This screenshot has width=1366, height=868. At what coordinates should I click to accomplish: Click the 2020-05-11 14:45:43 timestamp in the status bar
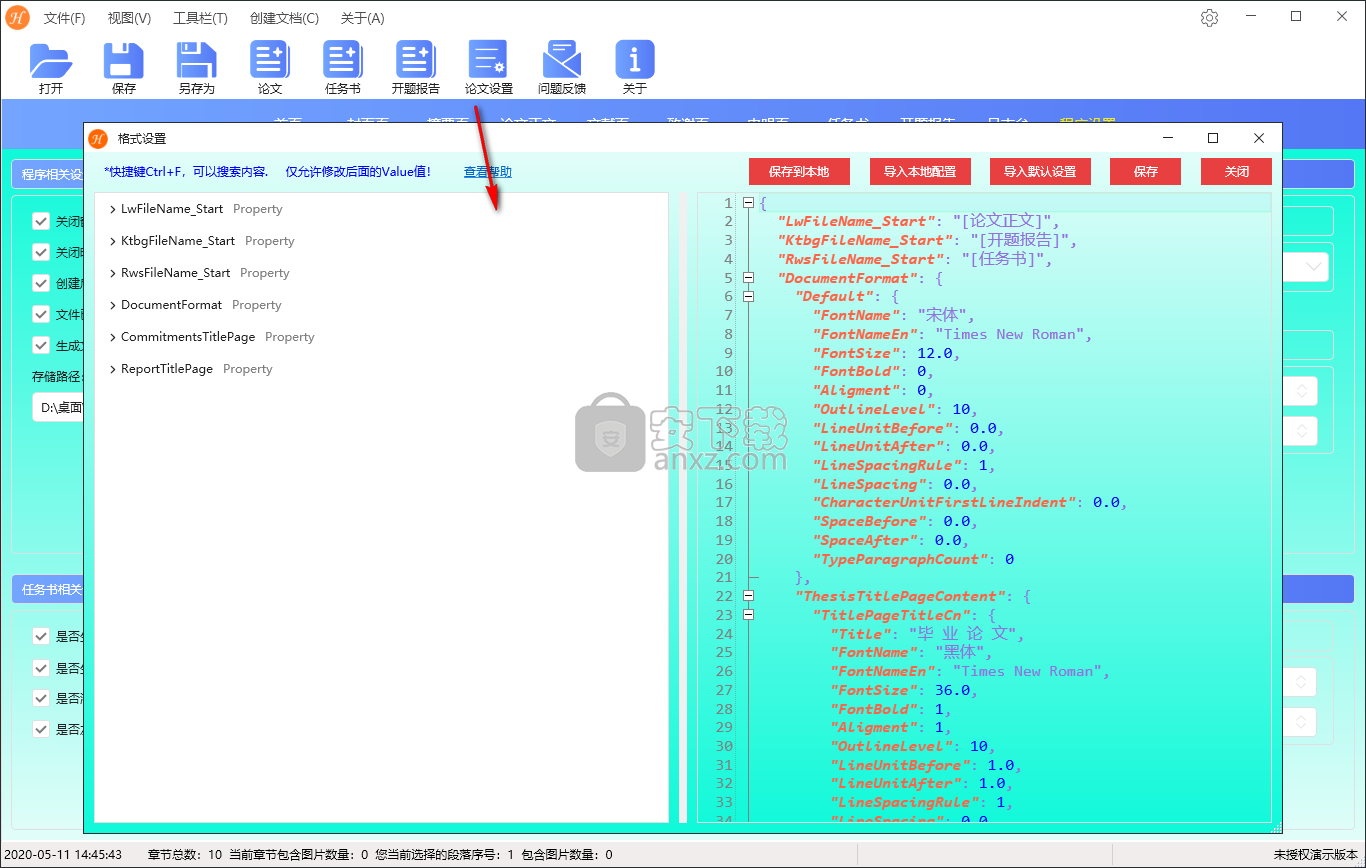(62, 855)
